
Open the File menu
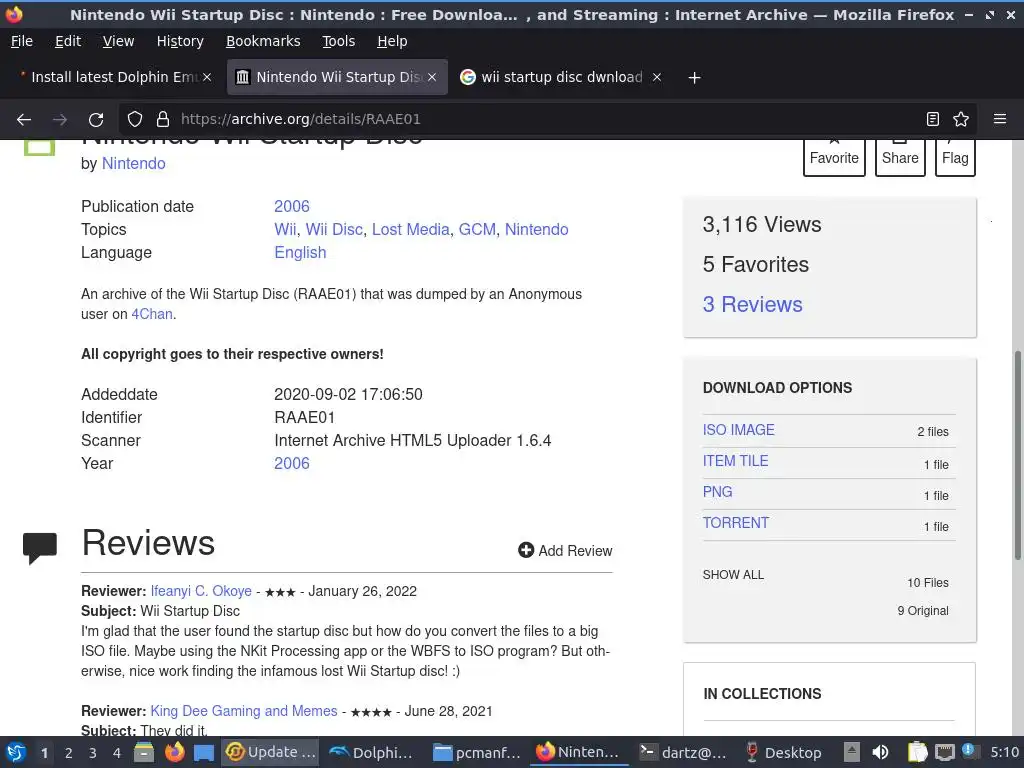coord(22,41)
